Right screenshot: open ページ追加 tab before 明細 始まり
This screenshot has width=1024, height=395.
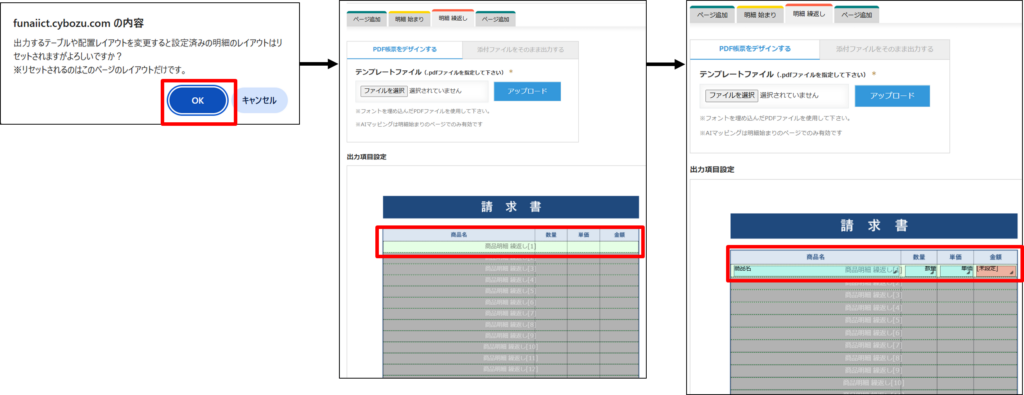[712, 14]
